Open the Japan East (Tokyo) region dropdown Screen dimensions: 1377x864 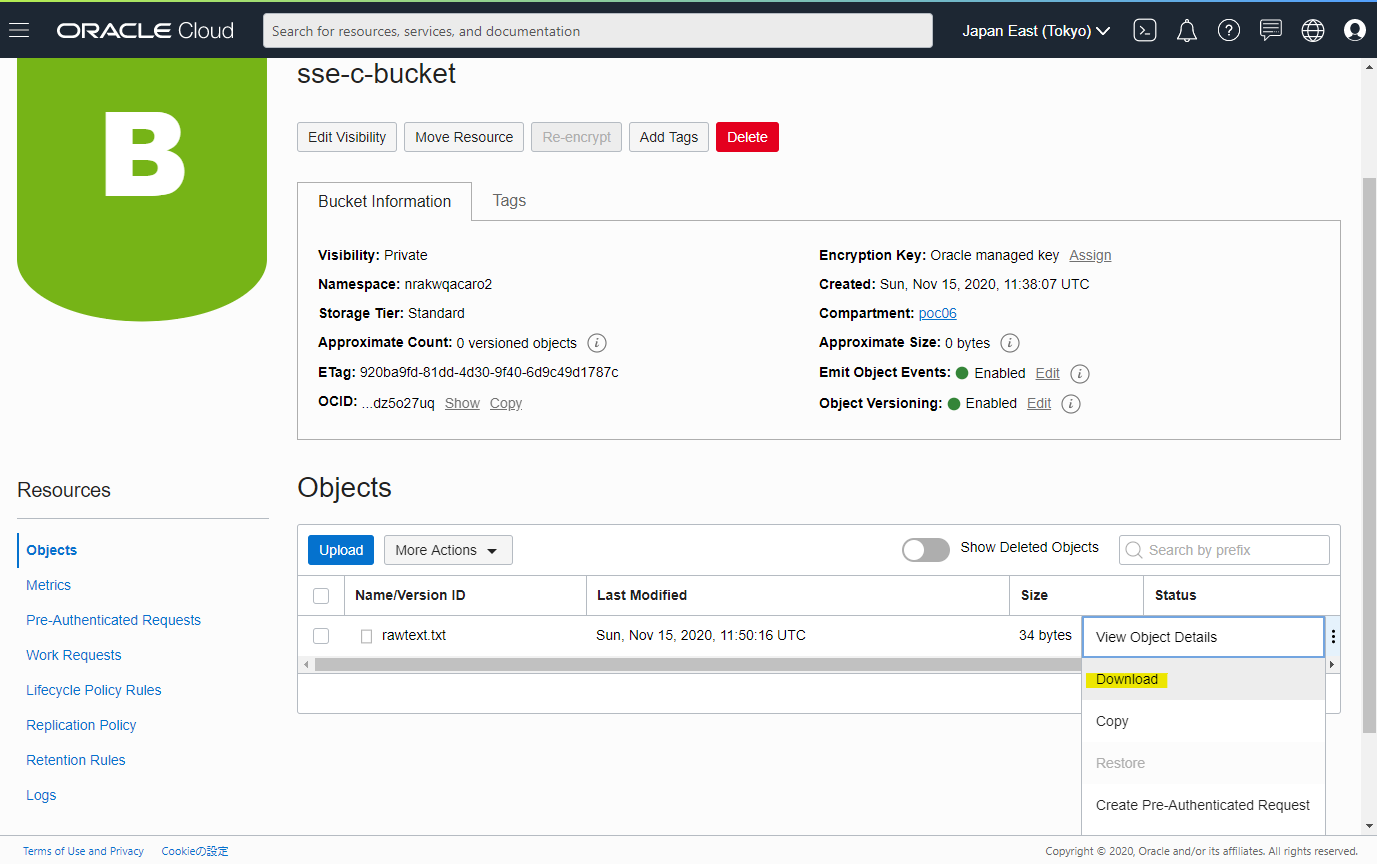coord(1036,31)
